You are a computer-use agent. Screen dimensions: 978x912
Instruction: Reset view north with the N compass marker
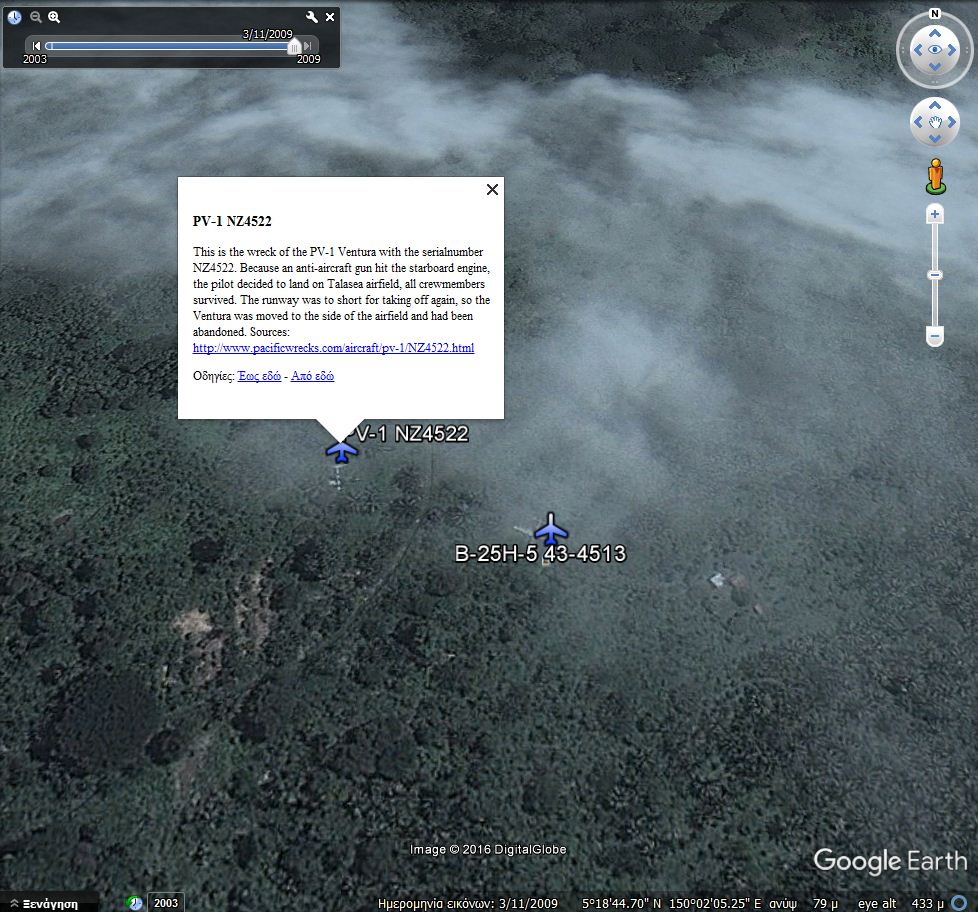pos(934,14)
